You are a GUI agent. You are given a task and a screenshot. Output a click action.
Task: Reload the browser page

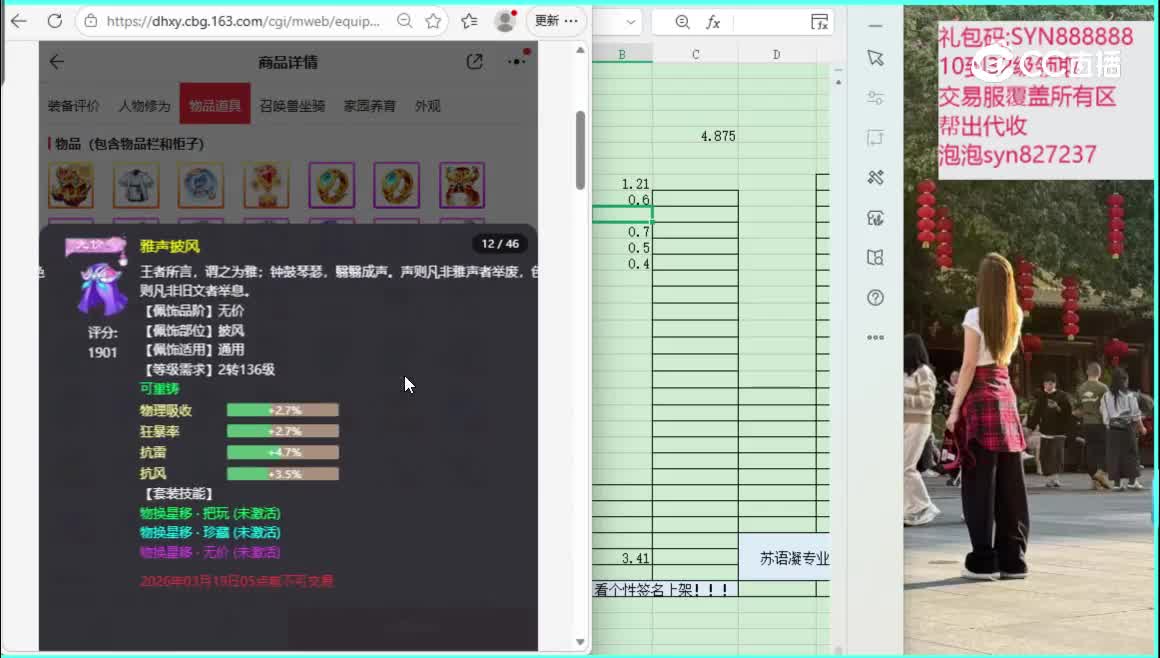55,21
